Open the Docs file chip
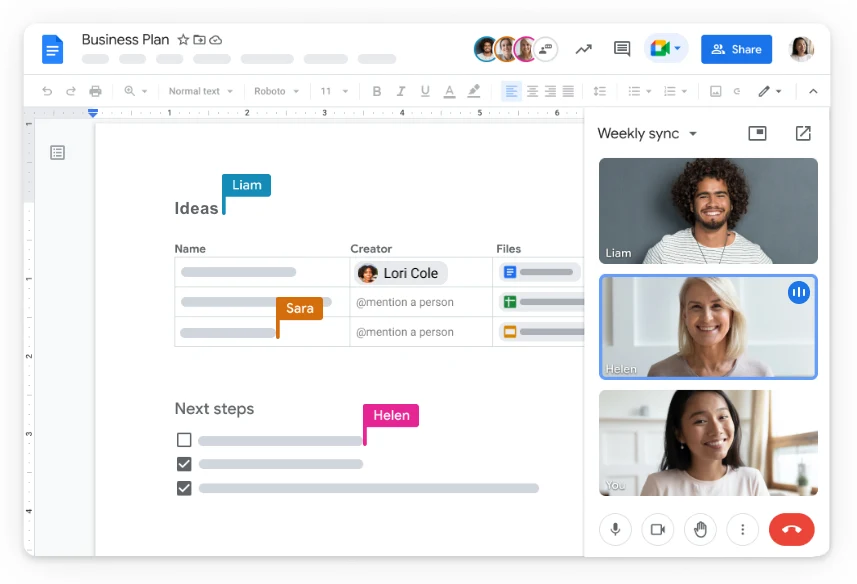Image resolution: width=857 pixels, height=584 pixels. pyautogui.click(x=539, y=272)
